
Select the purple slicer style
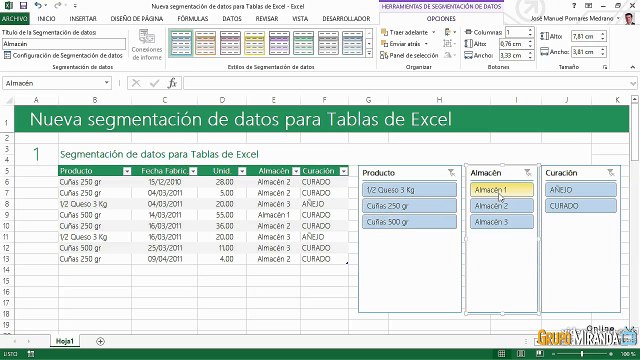coord(279,43)
